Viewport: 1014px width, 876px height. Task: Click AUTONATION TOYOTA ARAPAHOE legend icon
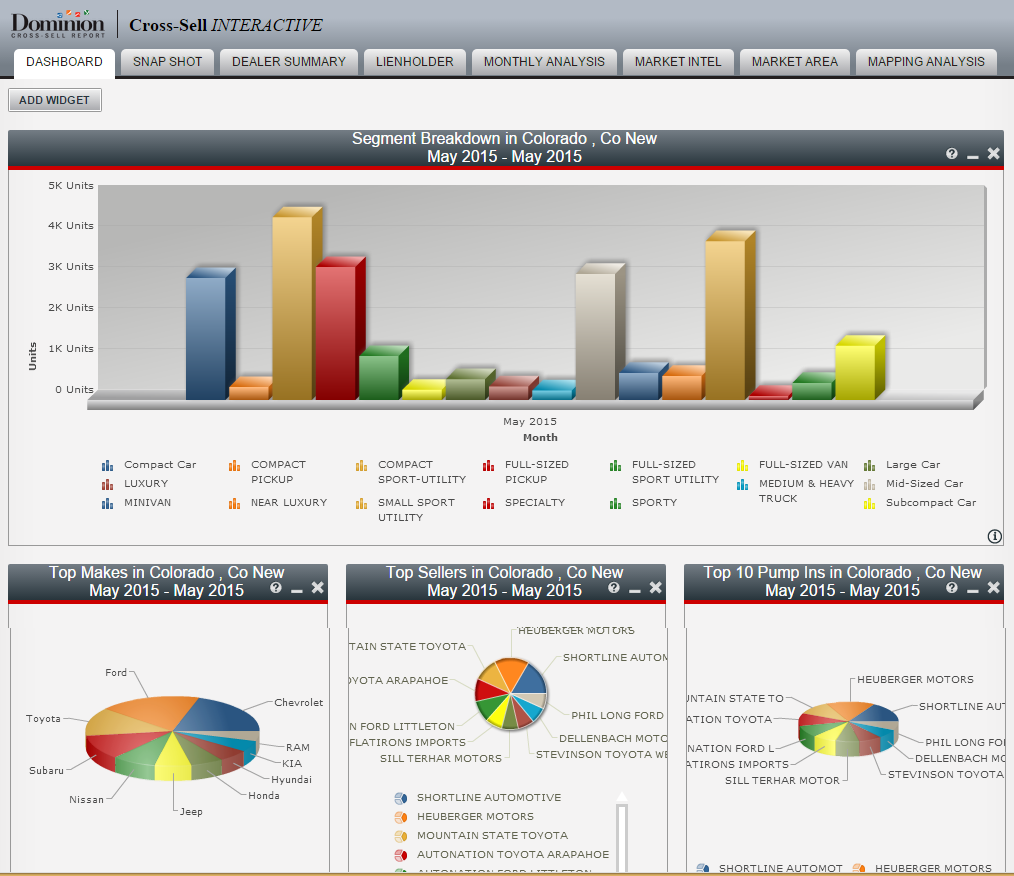click(x=401, y=855)
